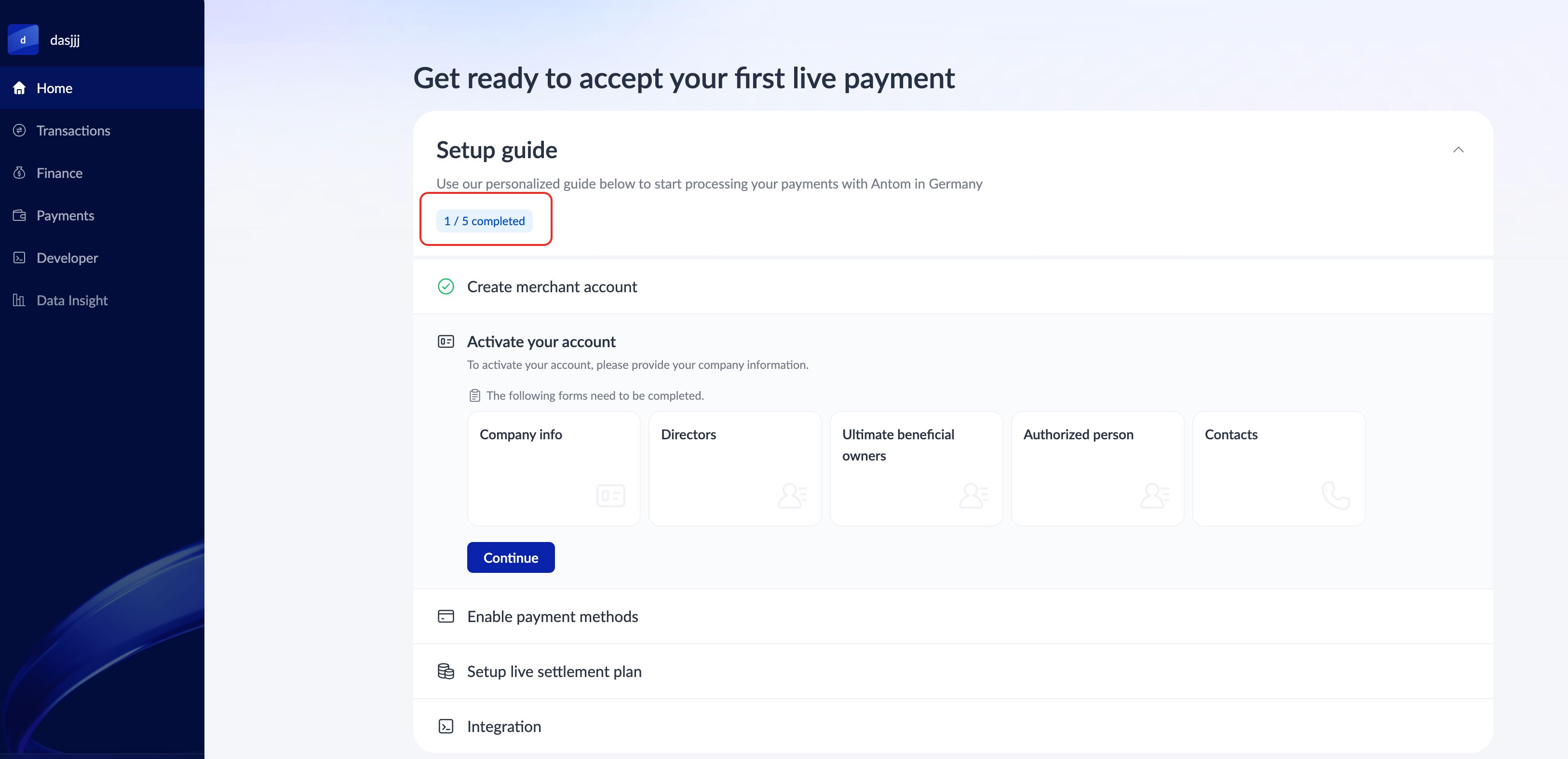Image resolution: width=1568 pixels, height=759 pixels.
Task: Open the Transactions menu item
Action: tap(73, 130)
